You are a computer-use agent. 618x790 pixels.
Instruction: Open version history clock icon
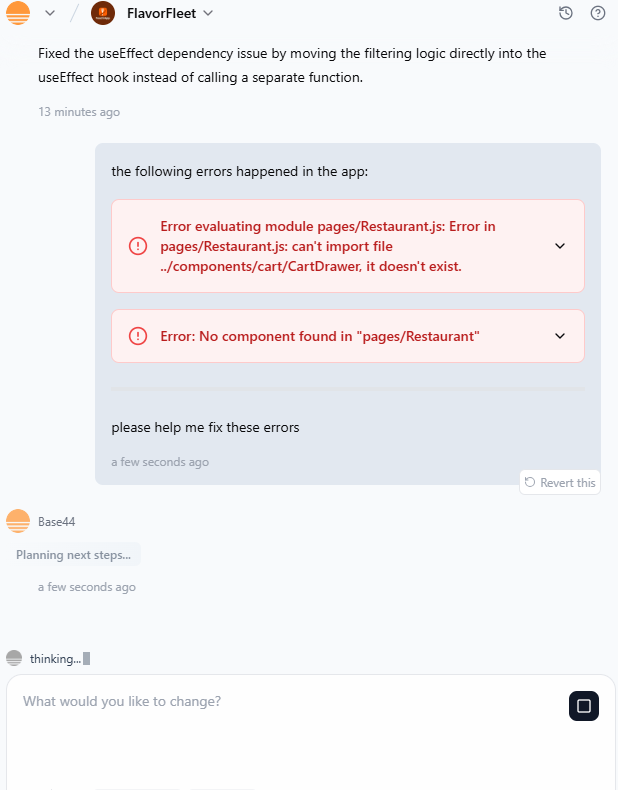[566, 13]
